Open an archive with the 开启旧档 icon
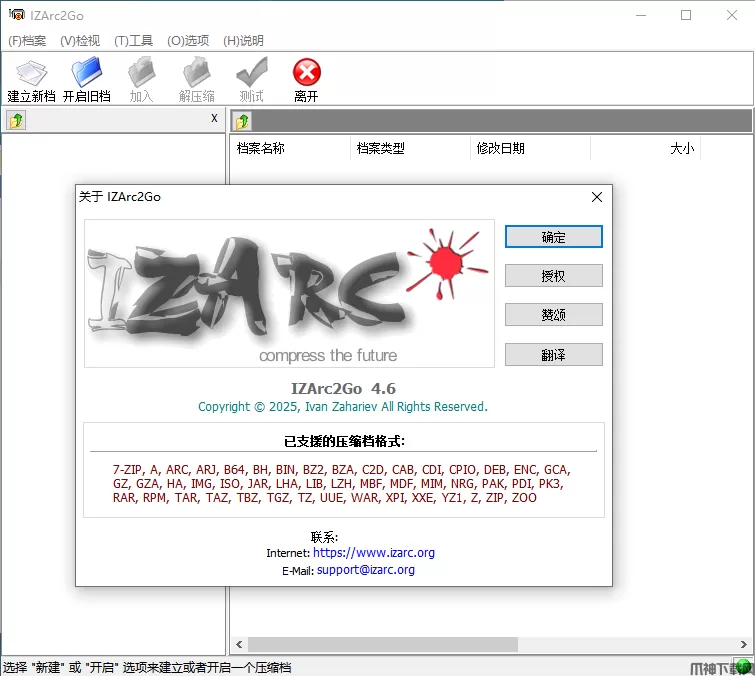This screenshot has width=755, height=676. point(87,79)
